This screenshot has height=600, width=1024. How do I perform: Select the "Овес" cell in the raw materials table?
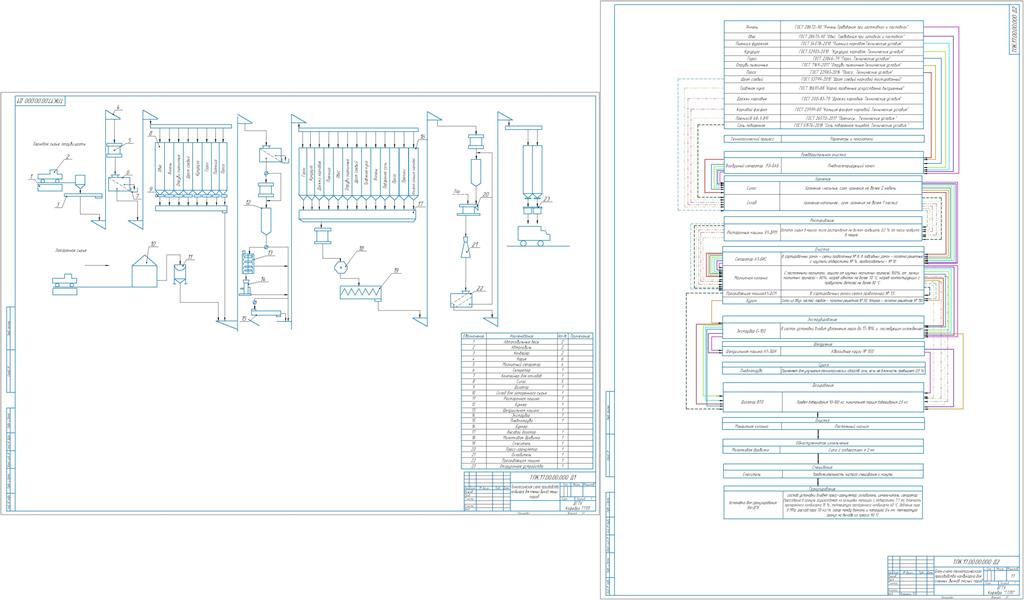pyautogui.click(x=752, y=35)
